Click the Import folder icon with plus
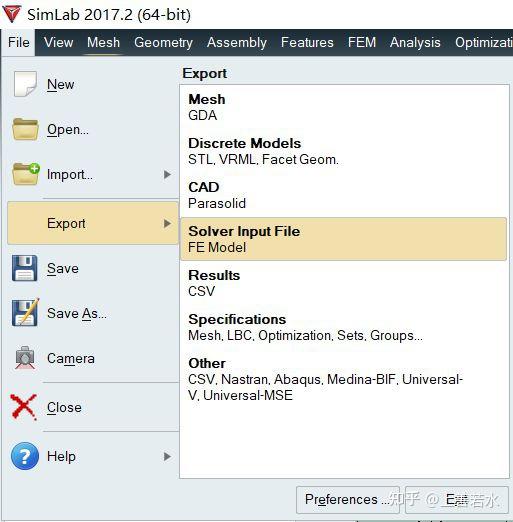The image size is (513, 522). [x=26, y=174]
